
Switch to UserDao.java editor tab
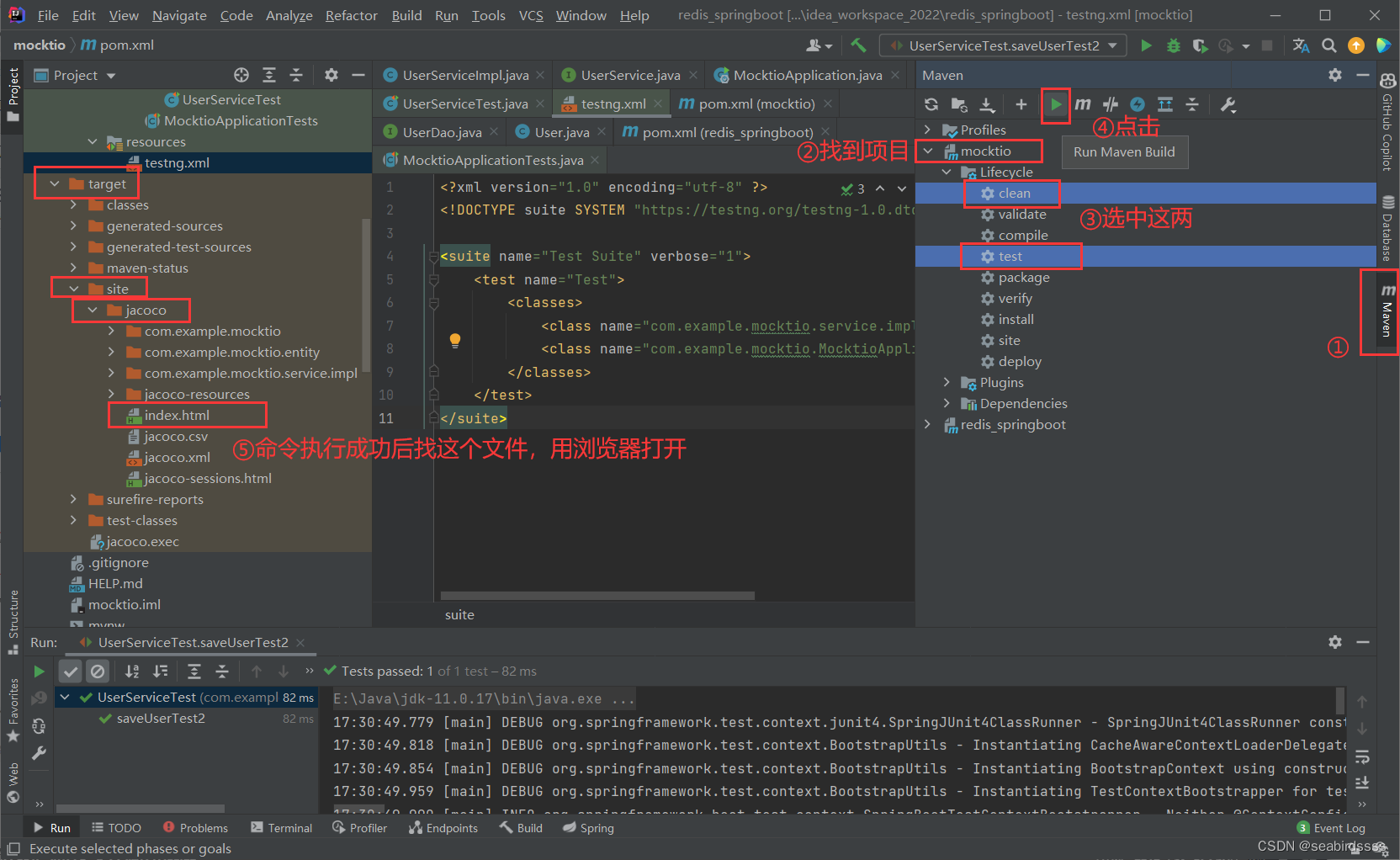(441, 132)
